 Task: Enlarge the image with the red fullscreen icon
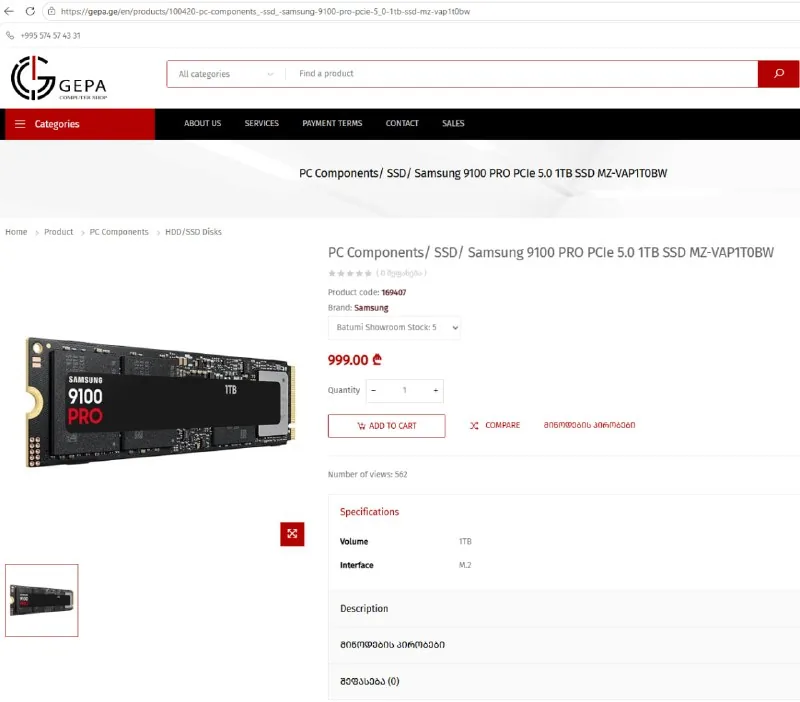(292, 534)
